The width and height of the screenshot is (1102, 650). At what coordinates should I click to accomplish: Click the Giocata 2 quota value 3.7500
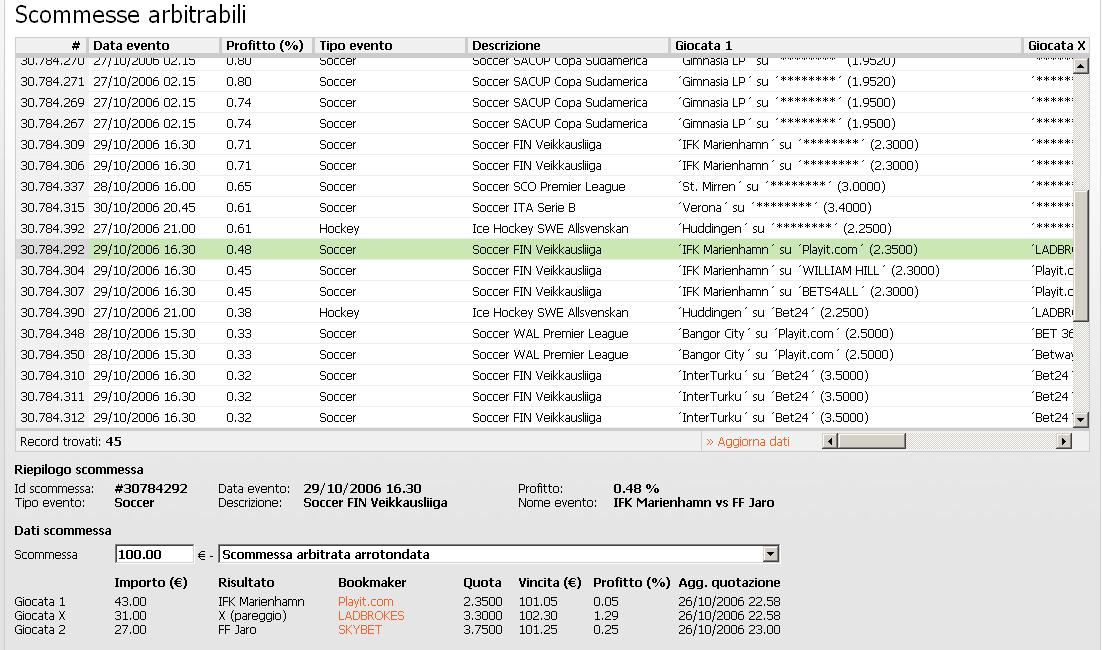(483, 630)
